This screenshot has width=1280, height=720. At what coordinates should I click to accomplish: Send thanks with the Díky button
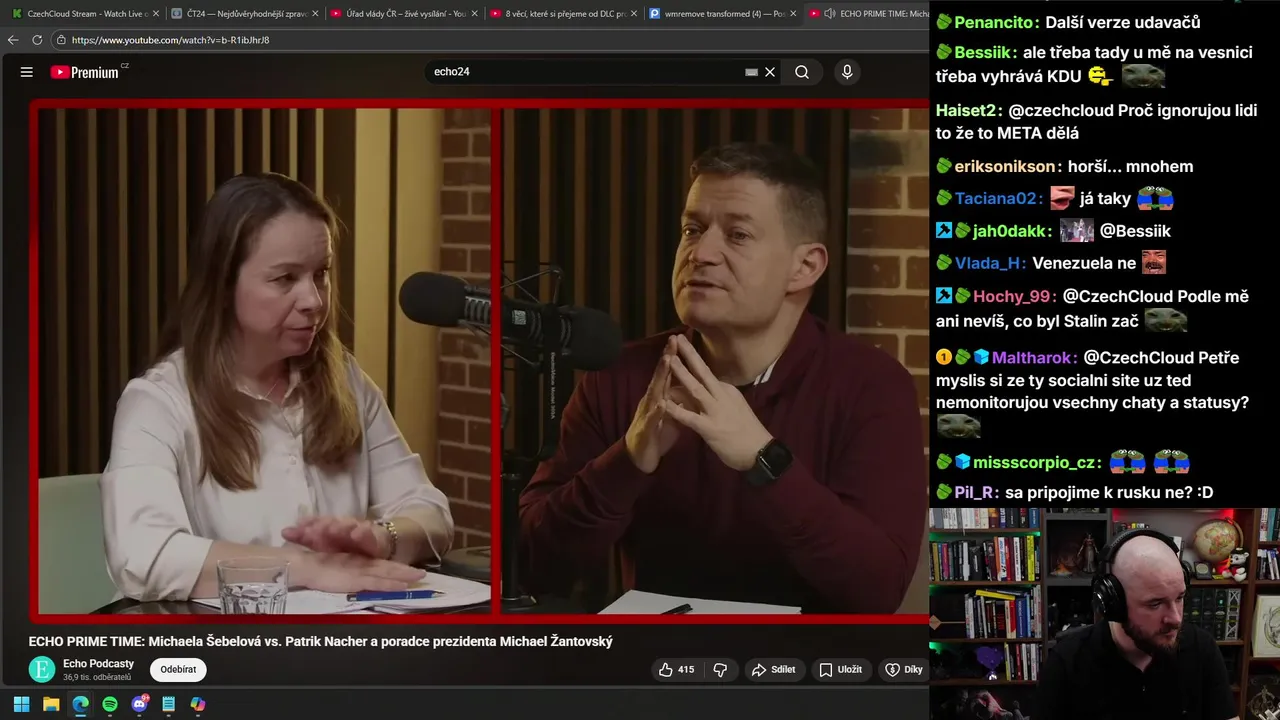(x=904, y=670)
